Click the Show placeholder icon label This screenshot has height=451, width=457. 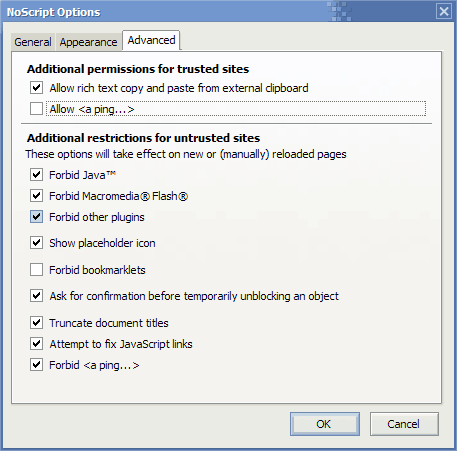coord(102,243)
